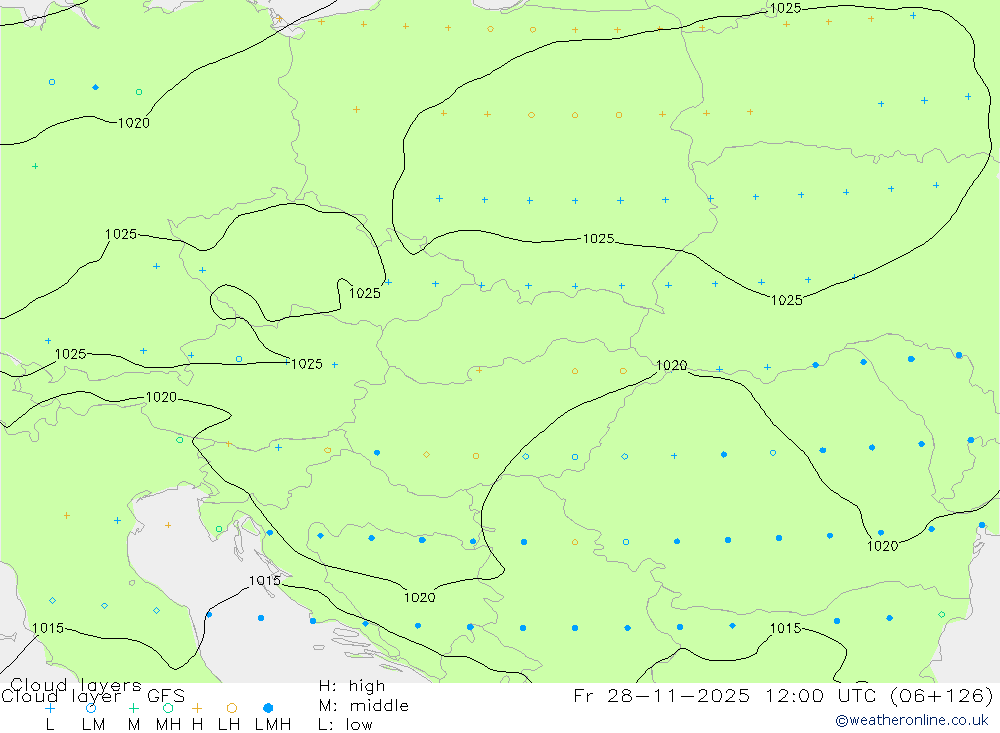
Task: Click the orange plus H legend symbol
Action: click(197, 708)
